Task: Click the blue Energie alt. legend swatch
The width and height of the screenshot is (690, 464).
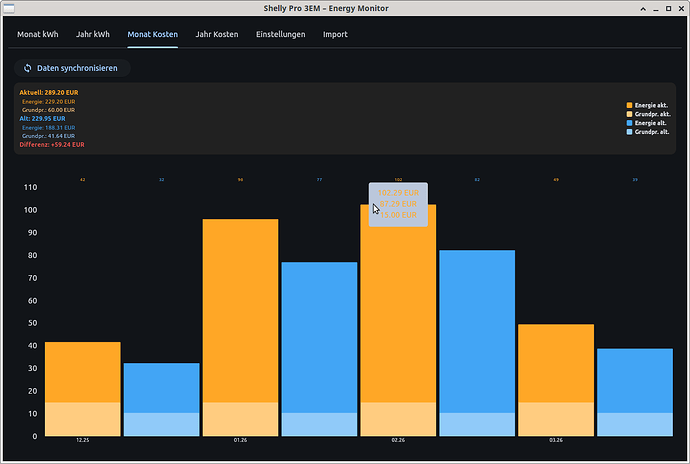Action: click(629, 123)
